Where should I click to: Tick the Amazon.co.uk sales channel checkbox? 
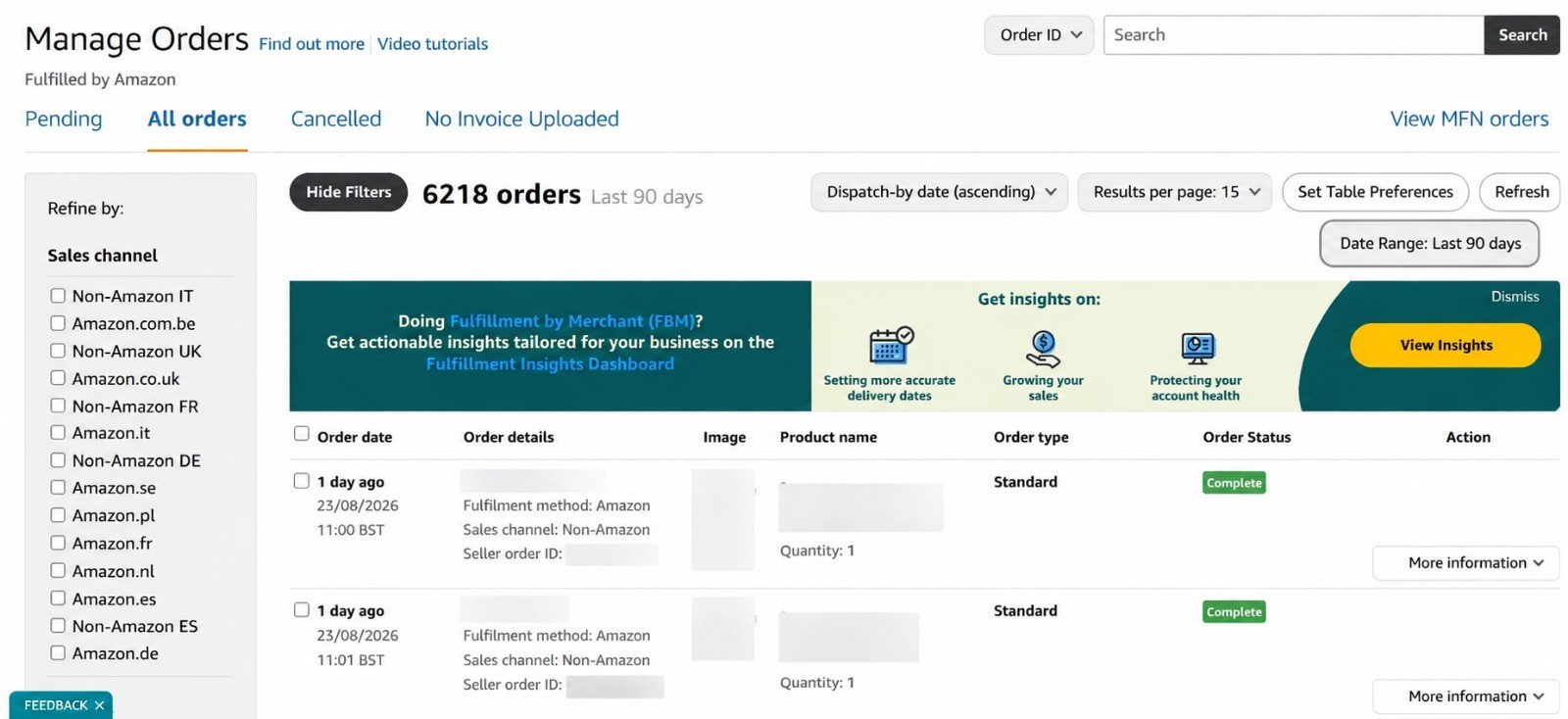click(58, 378)
